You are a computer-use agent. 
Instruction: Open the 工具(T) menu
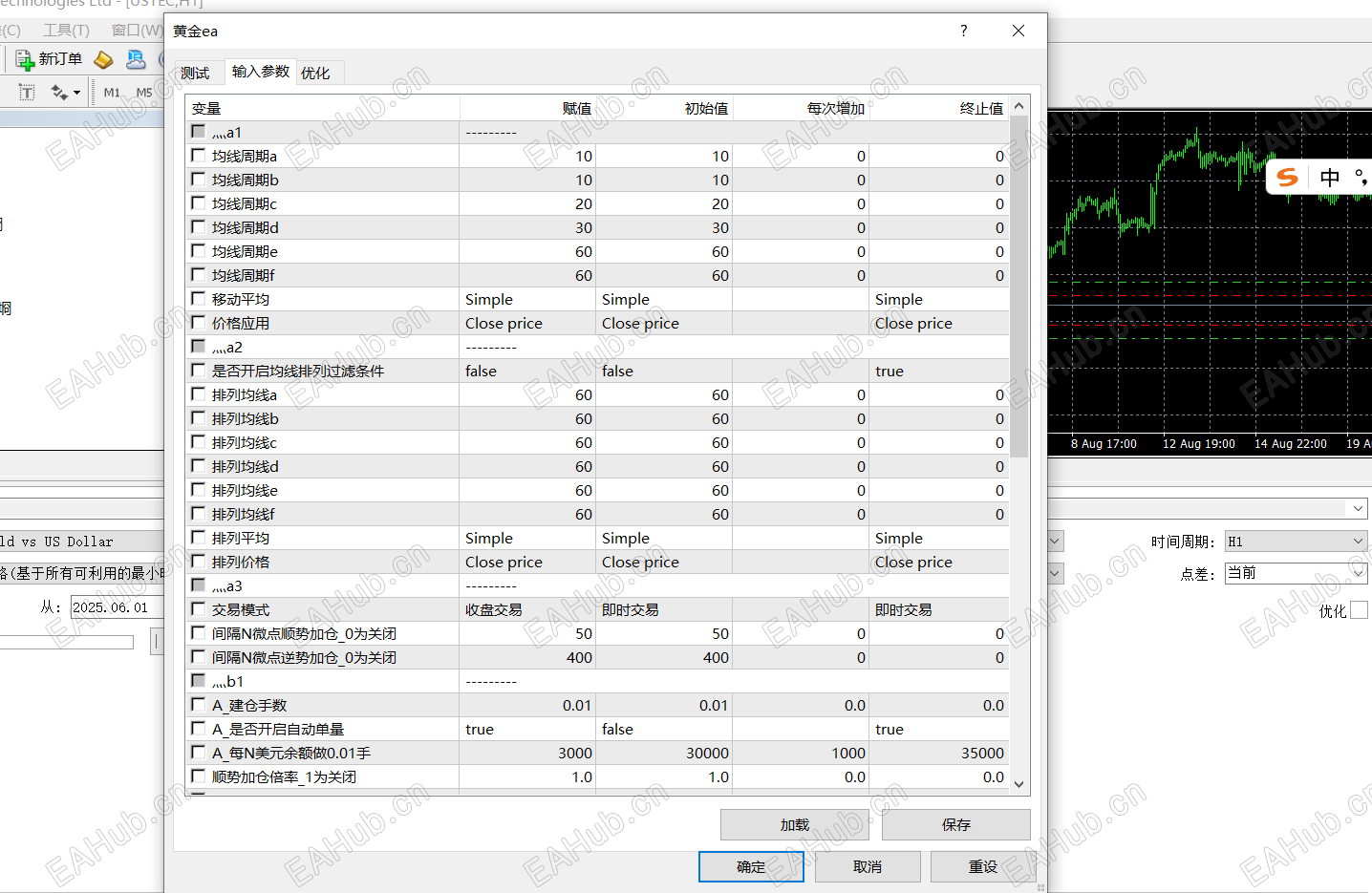coord(66,31)
